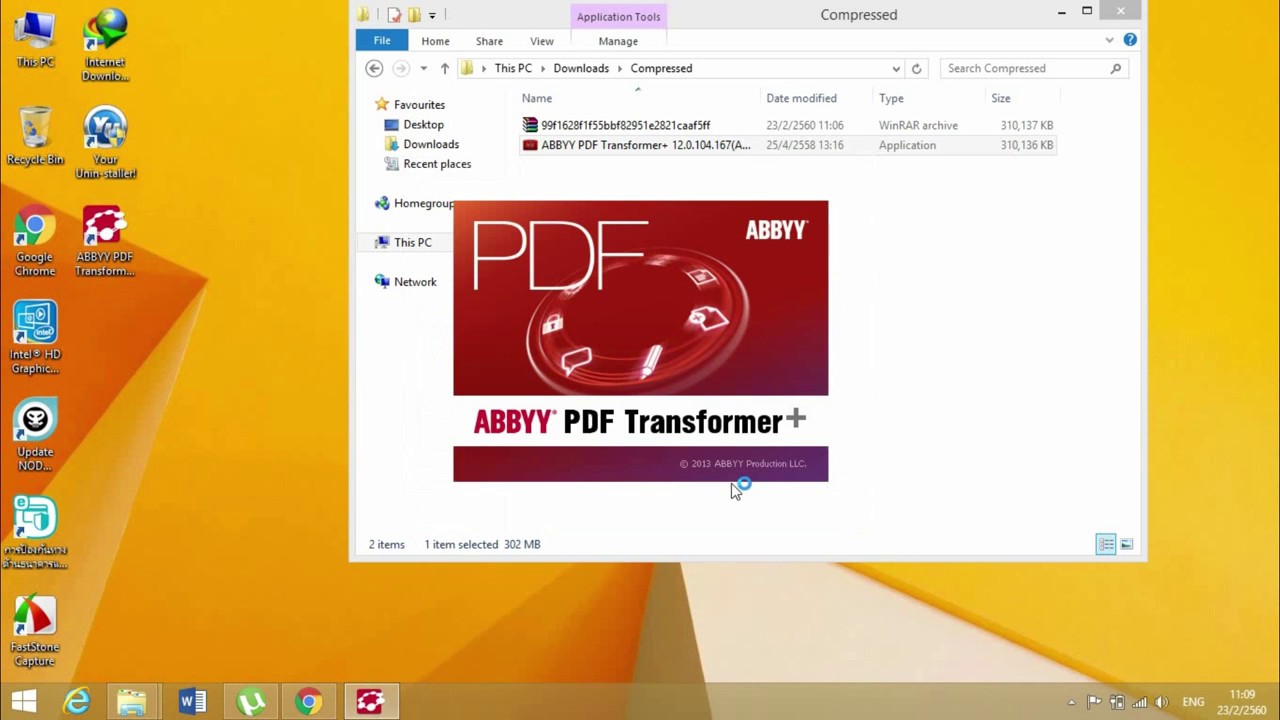Select the Thai-labeled desktop shortcut above FastStone
The height and width of the screenshot is (720, 1280).
point(35,534)
